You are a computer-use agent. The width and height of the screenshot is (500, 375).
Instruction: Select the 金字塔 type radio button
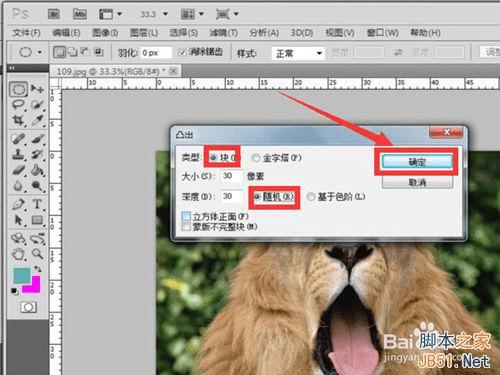(x=255, y=158)
